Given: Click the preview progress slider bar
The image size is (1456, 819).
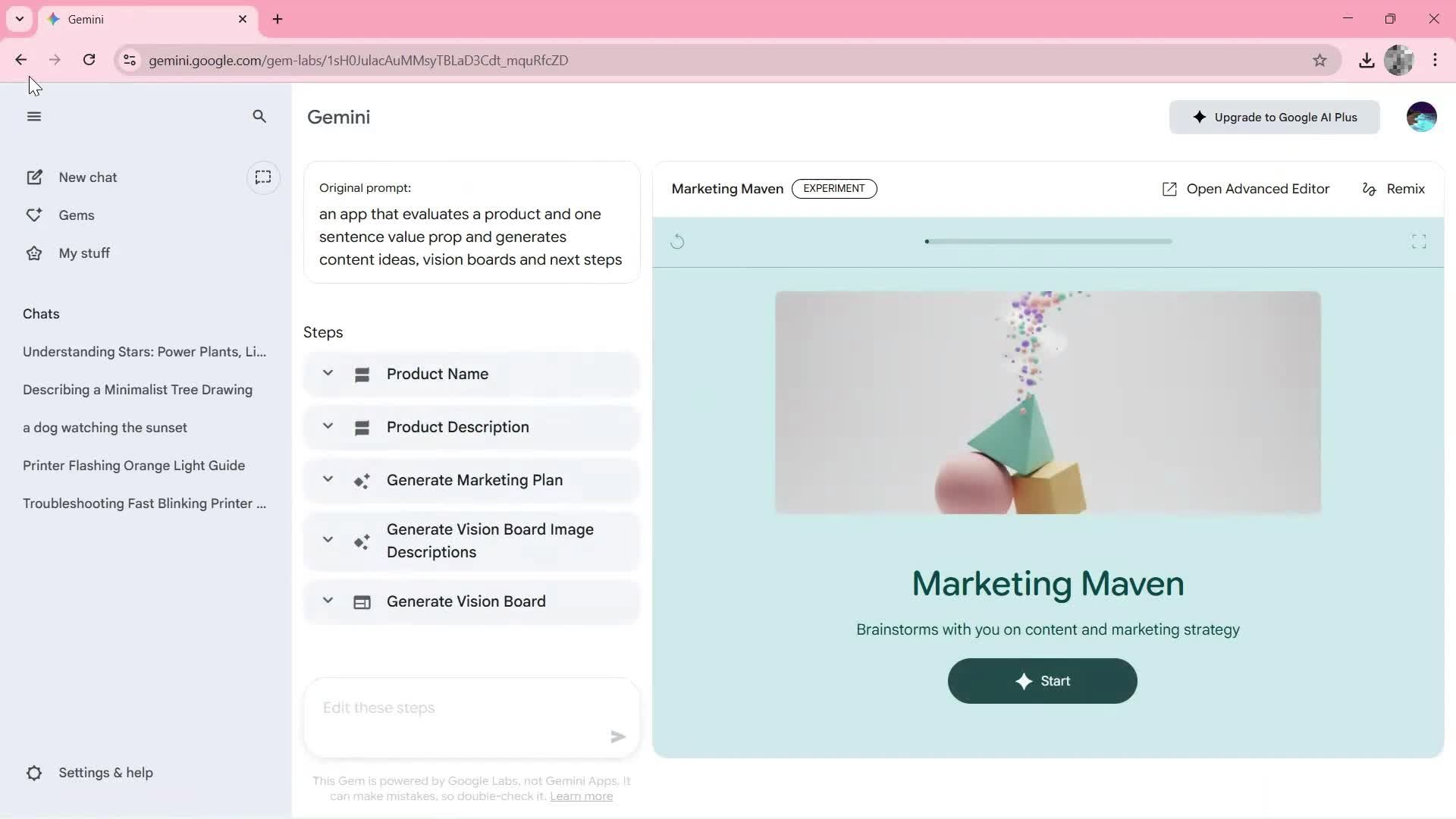Looking at the screenshot, I should (1048, 242).
